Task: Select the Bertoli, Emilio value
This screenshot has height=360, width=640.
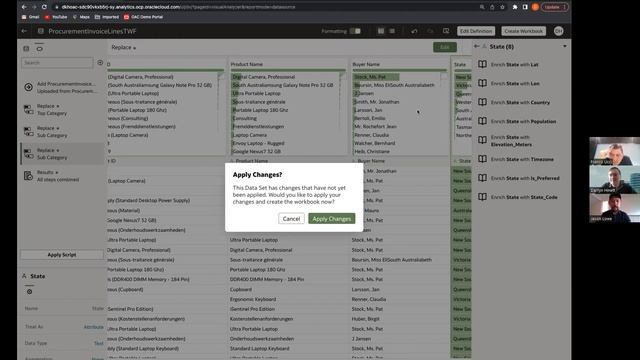Action: pyautogui.click(x=369, y=118)
